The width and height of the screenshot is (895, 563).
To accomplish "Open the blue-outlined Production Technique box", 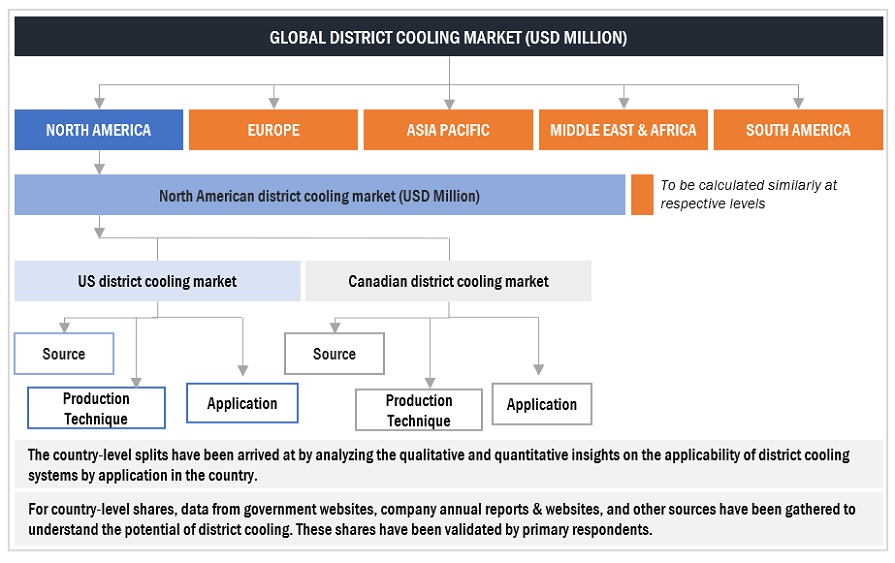I will (x=96, y=408).
